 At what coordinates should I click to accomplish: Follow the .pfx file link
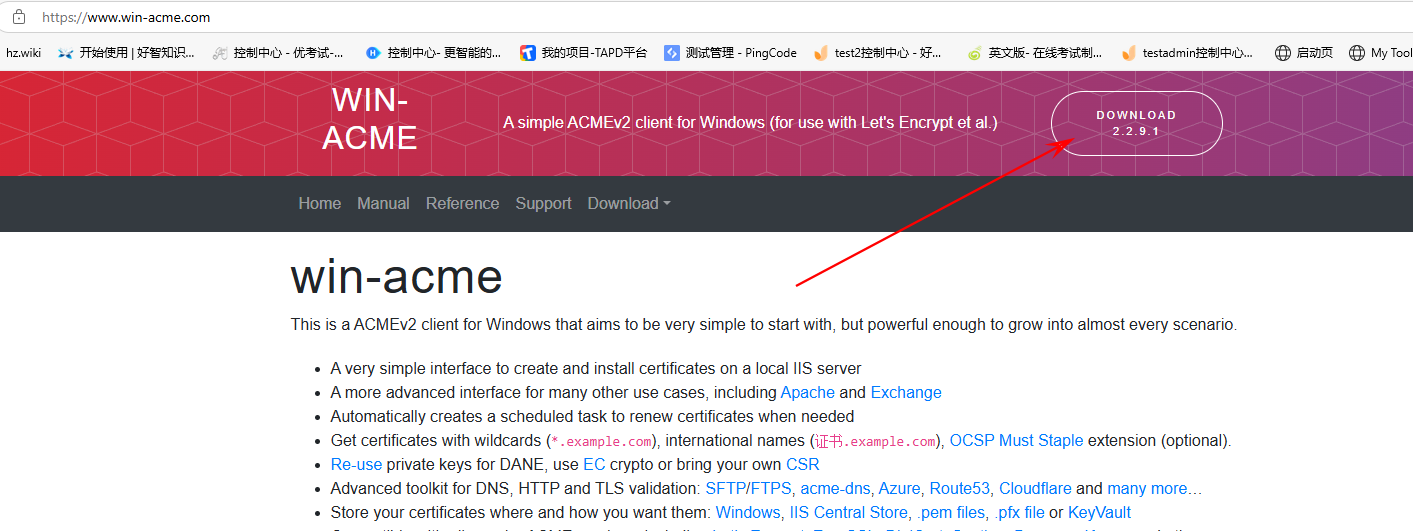tap(1019, 512)
